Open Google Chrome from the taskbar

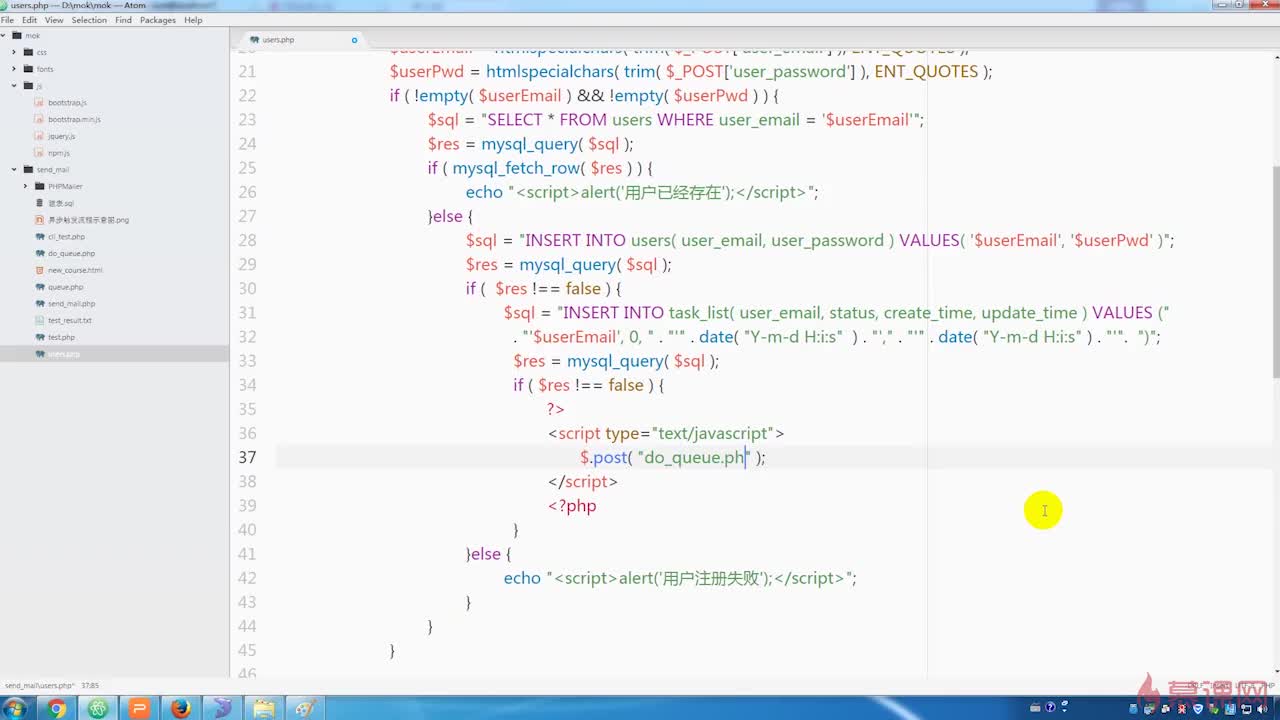click(x=57, y=708)
